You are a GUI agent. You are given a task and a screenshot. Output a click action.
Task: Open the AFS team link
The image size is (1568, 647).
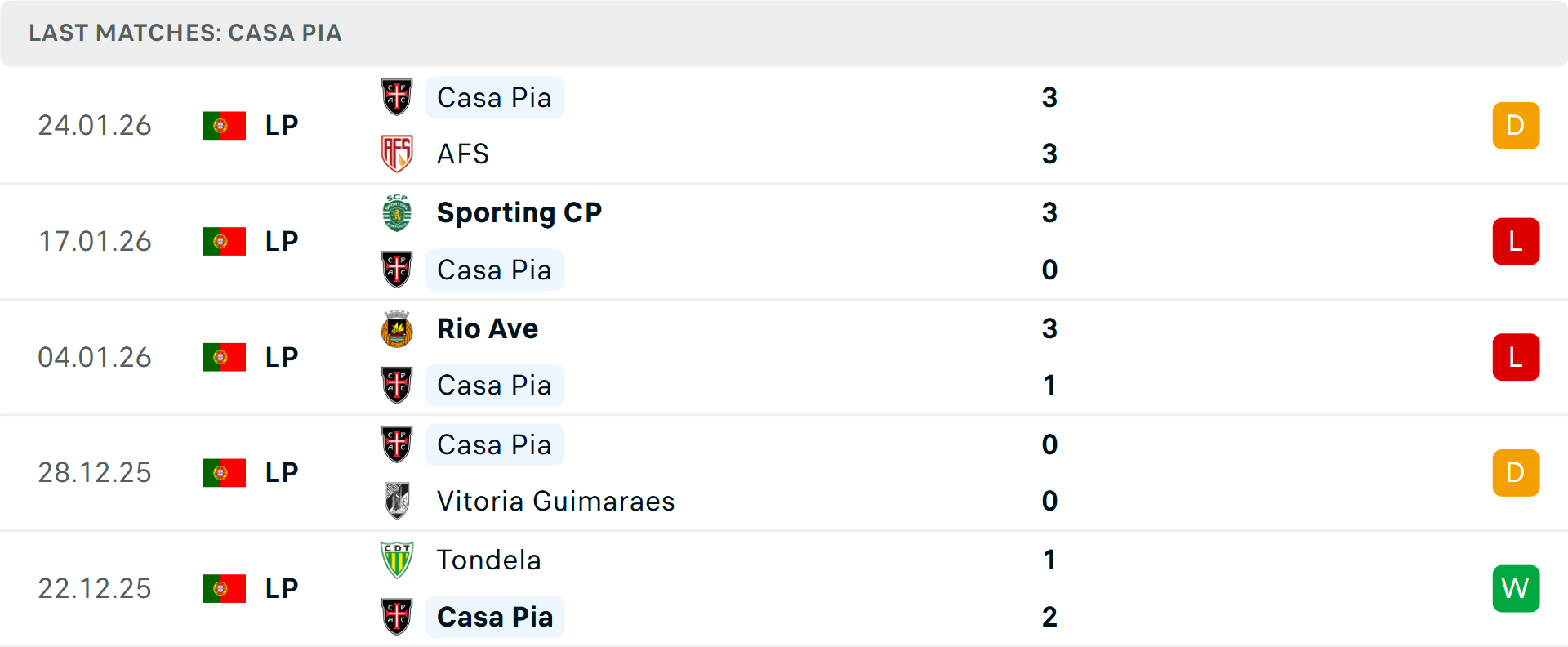[462, 154]
